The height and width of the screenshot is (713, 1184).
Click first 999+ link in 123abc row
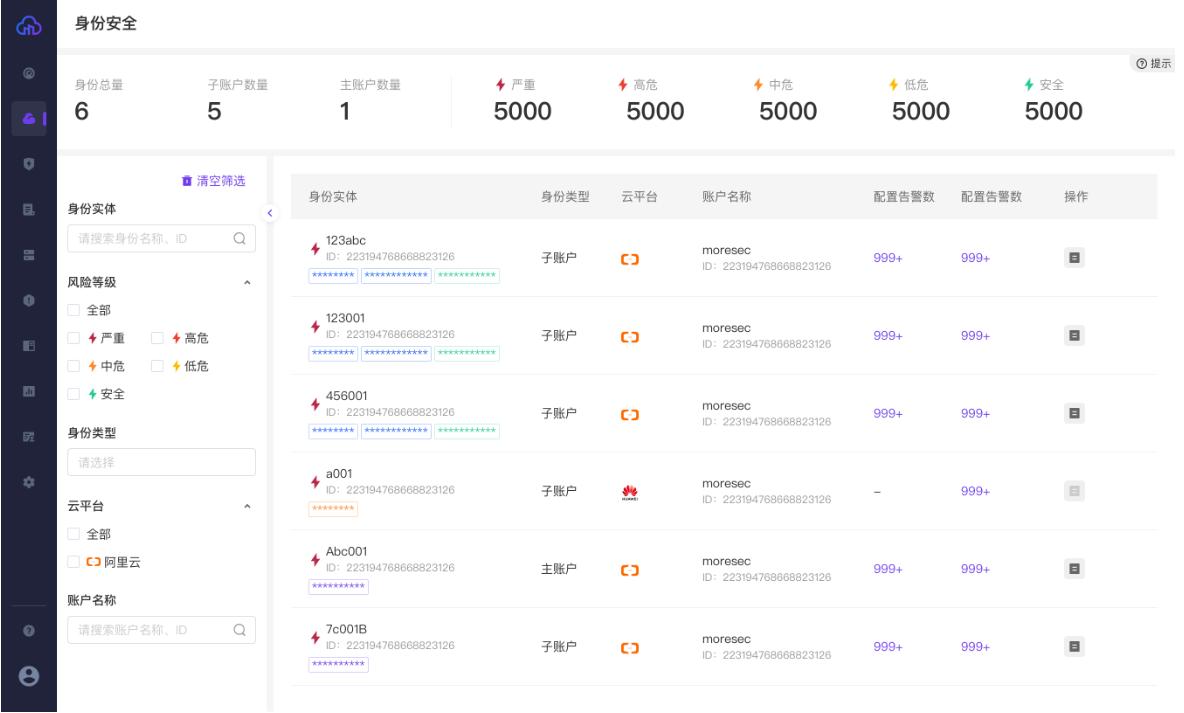[888, 258]
